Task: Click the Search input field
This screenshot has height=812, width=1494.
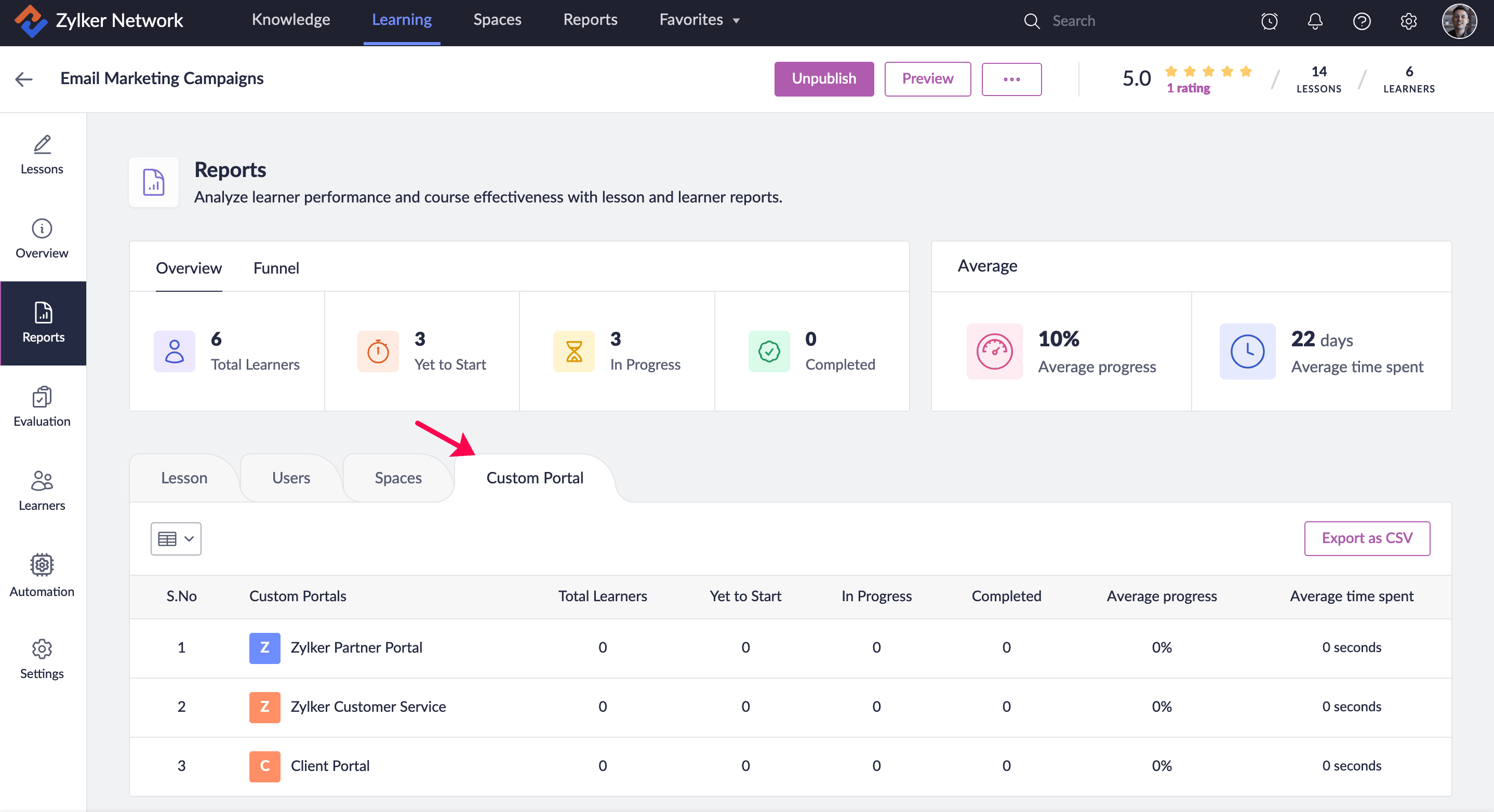Action: coord(1102,21)
